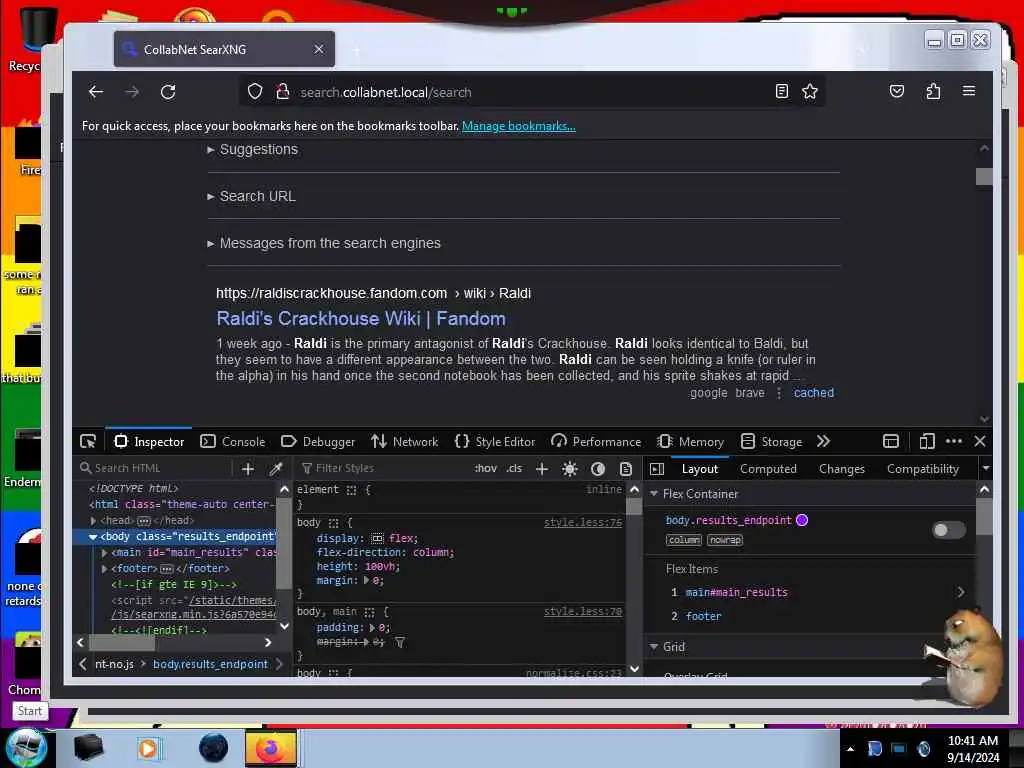
Task: Toggle flexbox overlay for body.results_endpoint
Action: pyautogui.click(x=949, y=530)
